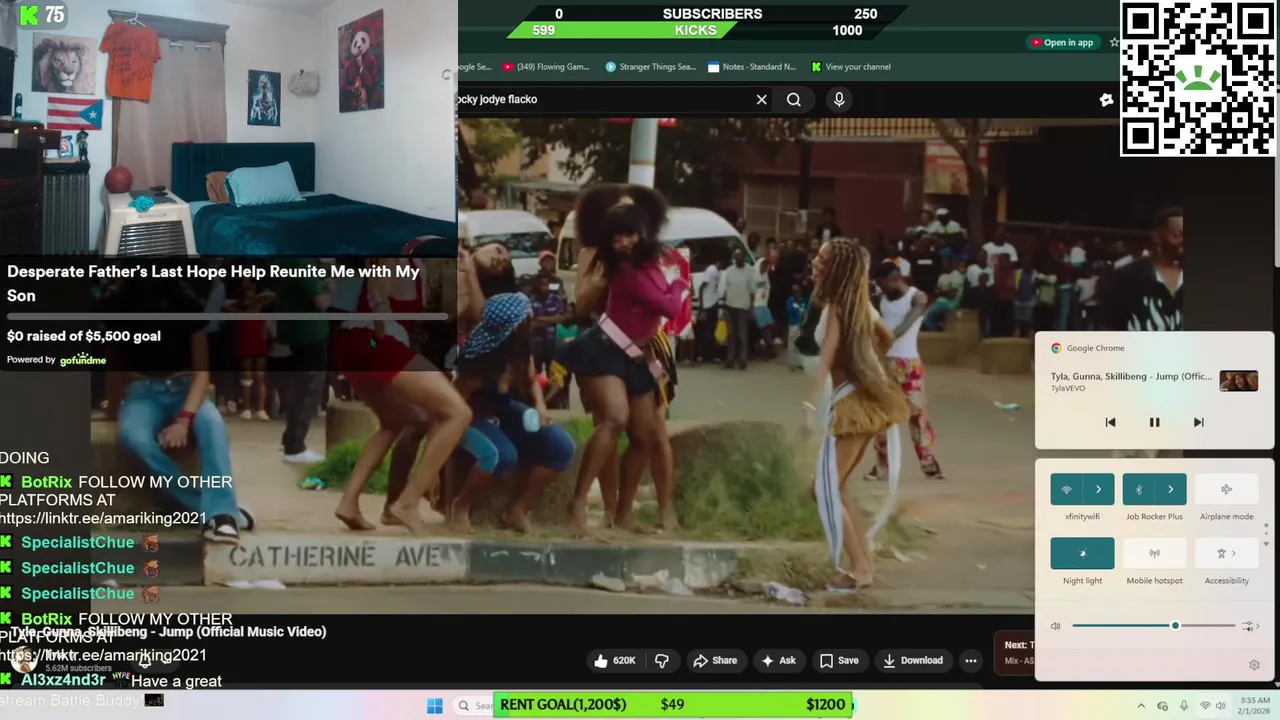The width and height of the screenshot is (1280, 720).
Task: Click the GoFundMe campaign title overlay
Action: pos(213,283)
